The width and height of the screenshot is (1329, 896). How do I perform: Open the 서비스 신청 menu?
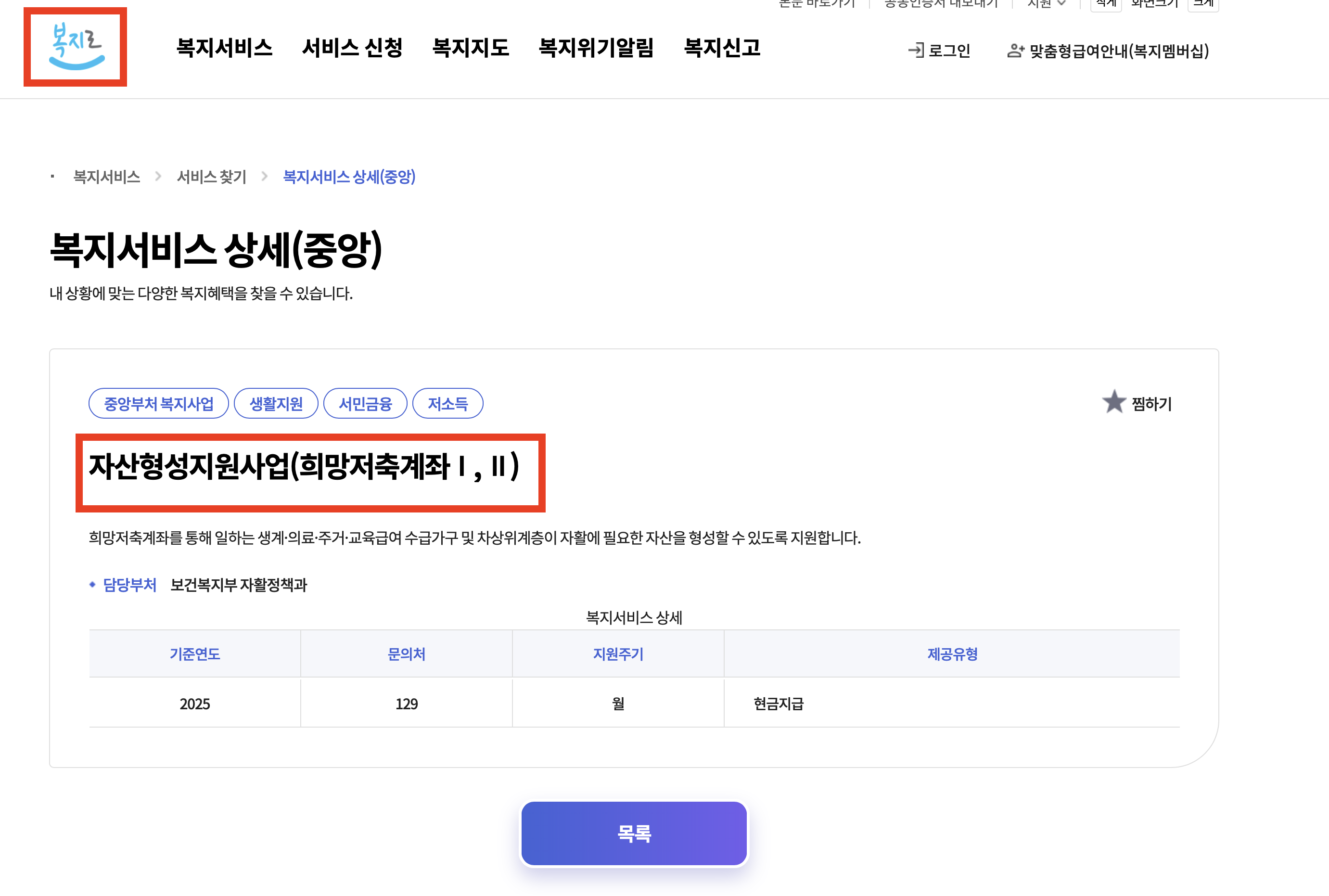pos(353,48)
